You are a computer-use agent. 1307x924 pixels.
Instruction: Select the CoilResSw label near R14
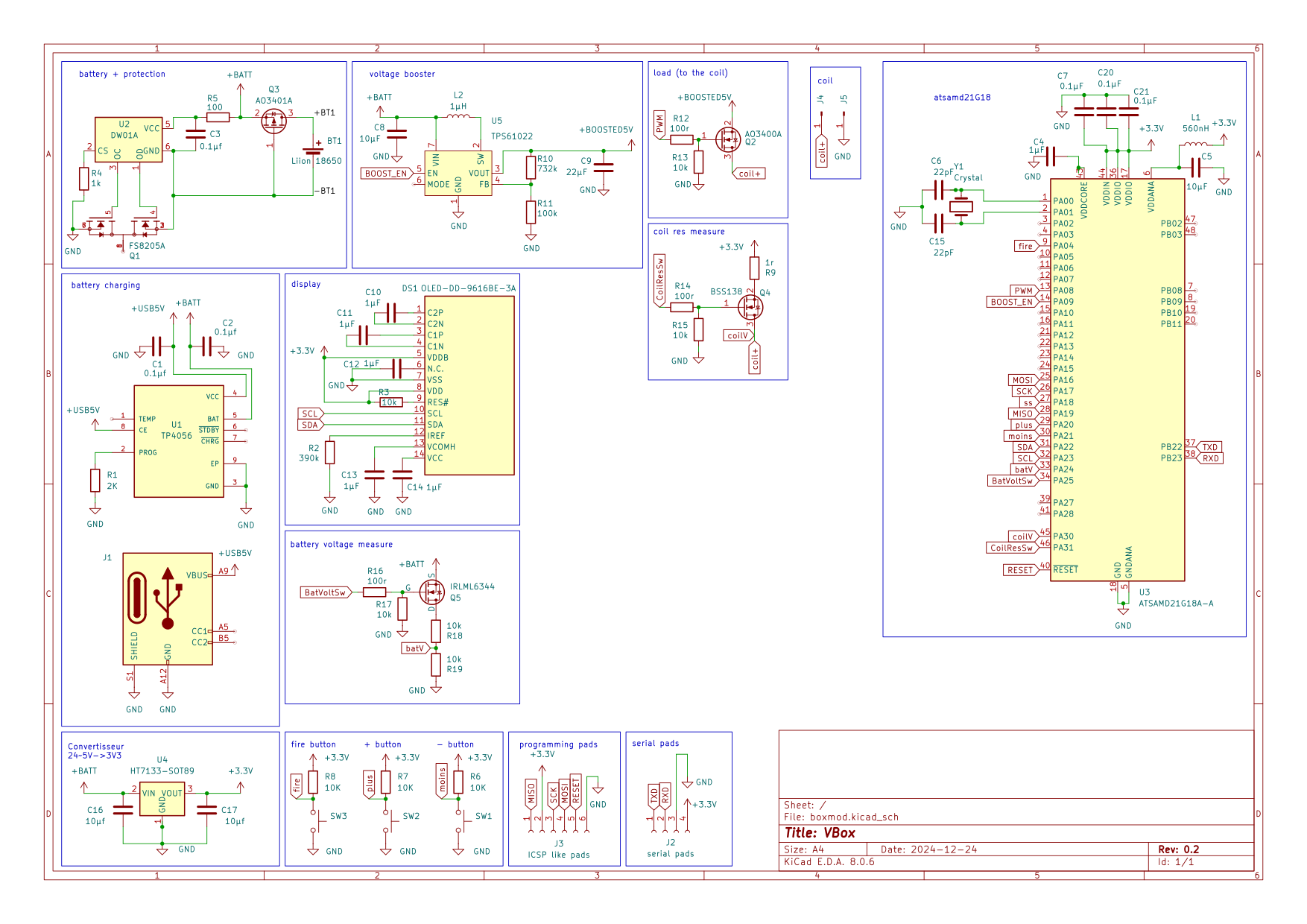(659, 280)
